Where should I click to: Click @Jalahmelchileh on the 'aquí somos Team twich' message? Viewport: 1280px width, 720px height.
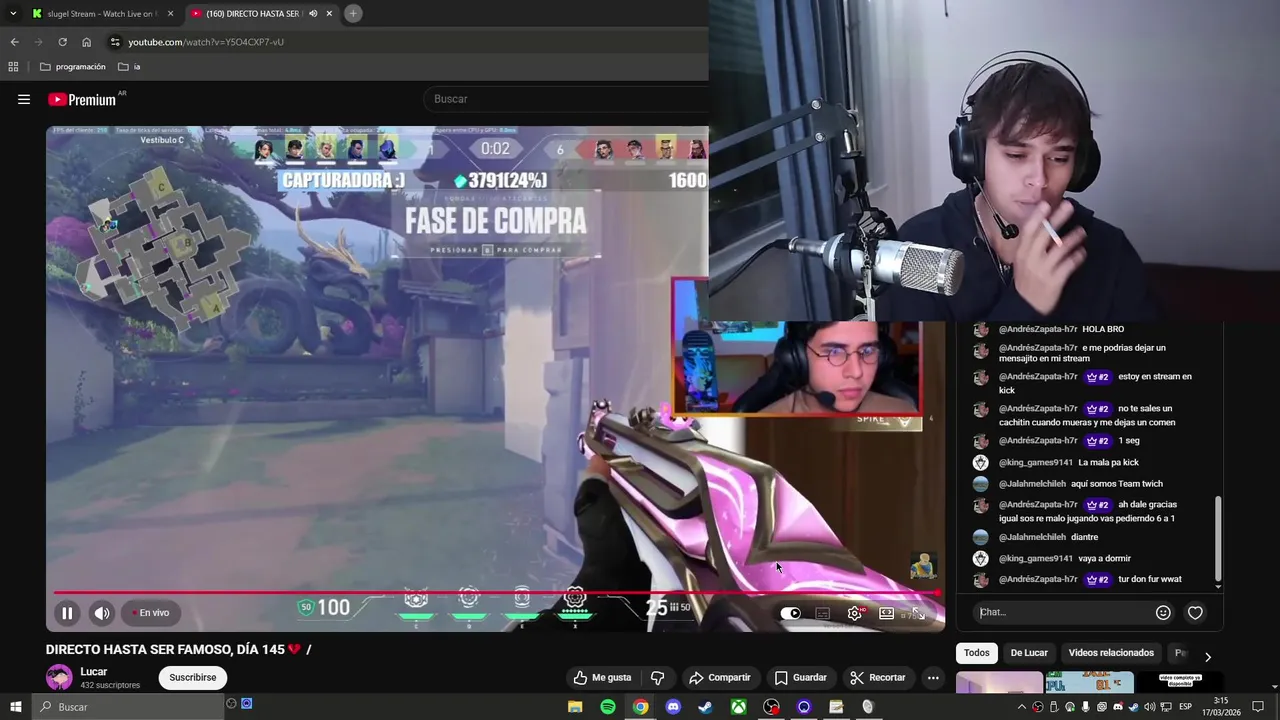[1032, 484]
